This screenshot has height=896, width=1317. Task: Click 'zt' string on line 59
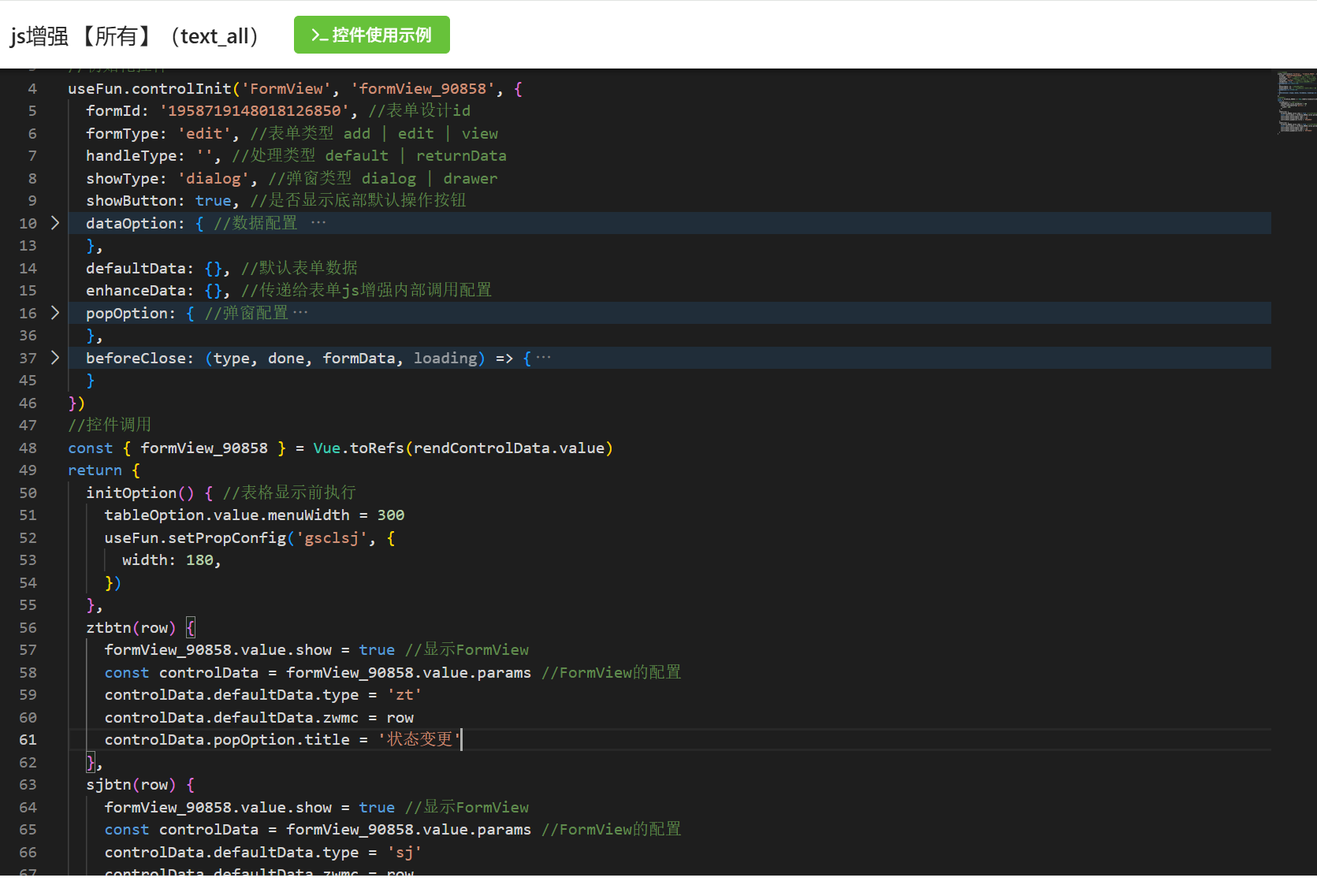click(404, 695)
